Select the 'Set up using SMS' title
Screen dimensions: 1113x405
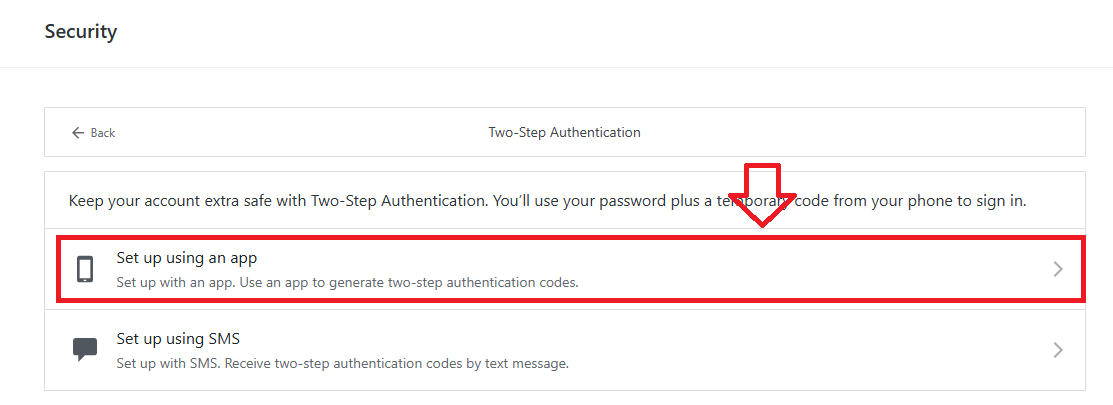(178, 338)
